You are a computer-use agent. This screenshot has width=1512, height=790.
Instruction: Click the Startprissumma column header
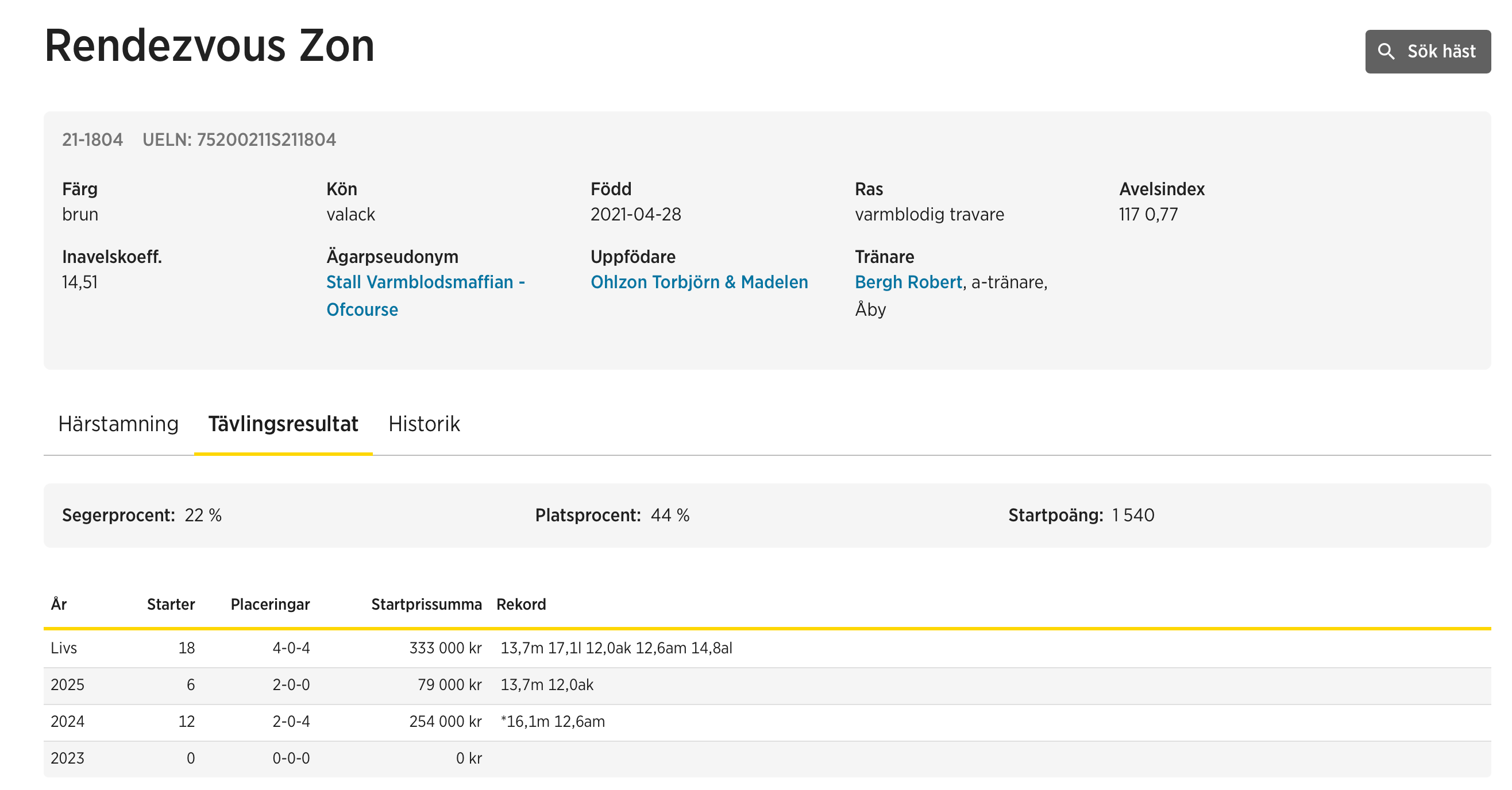click(426, 604)
